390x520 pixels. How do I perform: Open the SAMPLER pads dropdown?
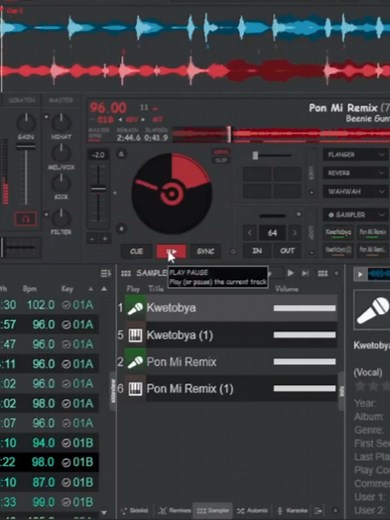click(x=355, y=215)
